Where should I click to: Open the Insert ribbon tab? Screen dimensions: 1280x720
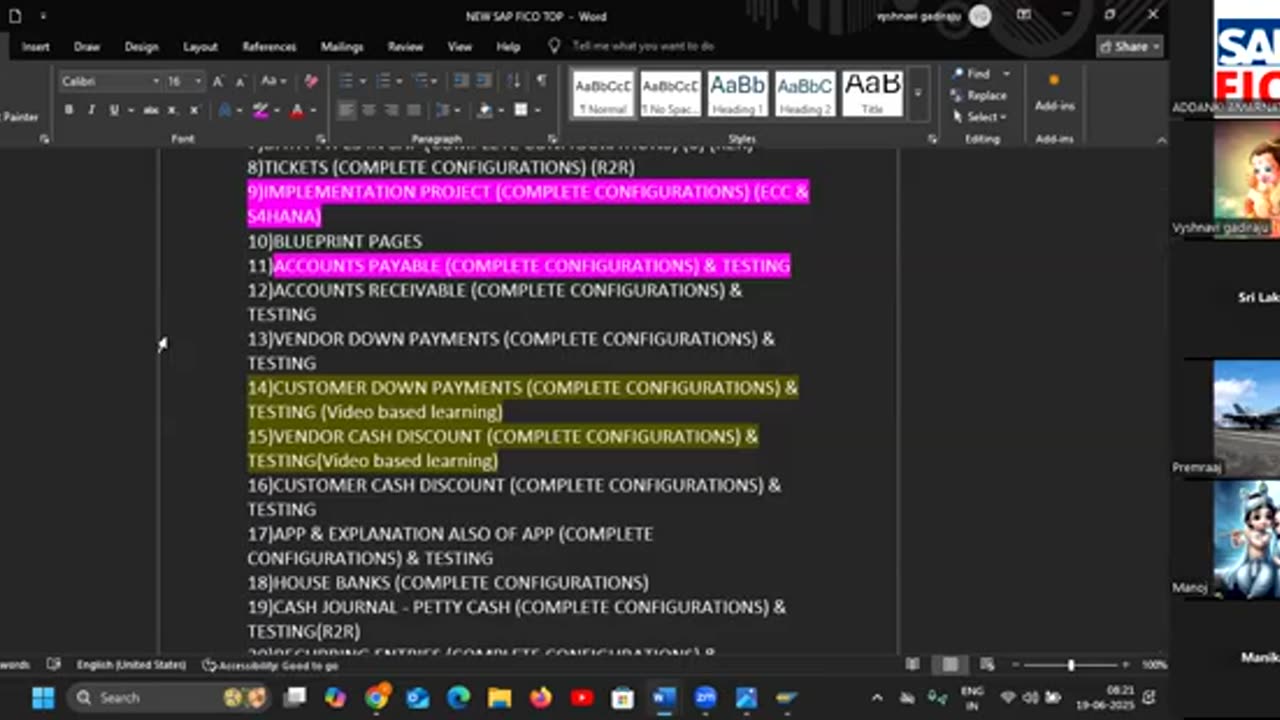pos(35,46)
